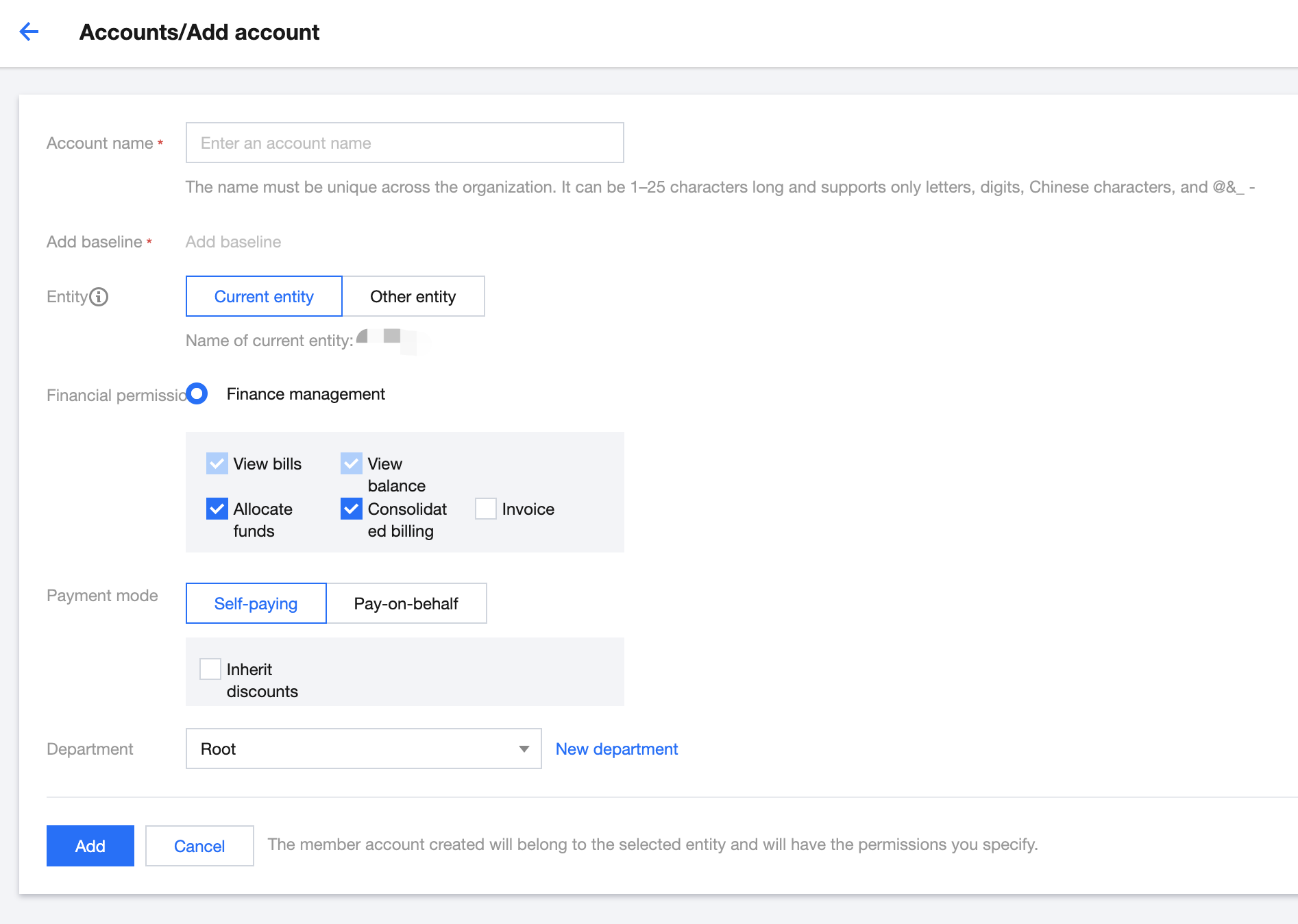Click the back arrow icon
Screen dimensions: 1298x924
29,32
